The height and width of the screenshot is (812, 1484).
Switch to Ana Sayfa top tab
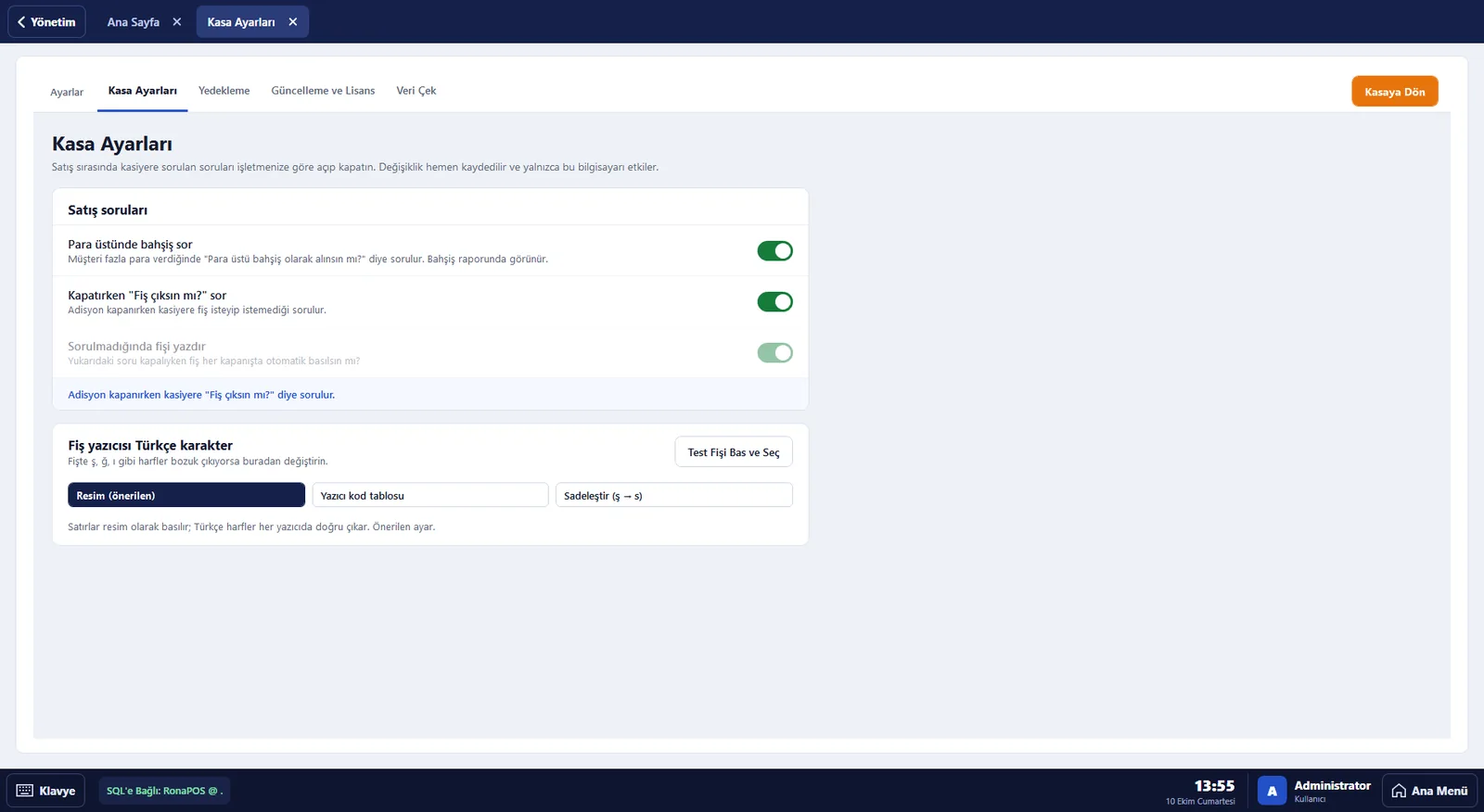tap(134, 22)
